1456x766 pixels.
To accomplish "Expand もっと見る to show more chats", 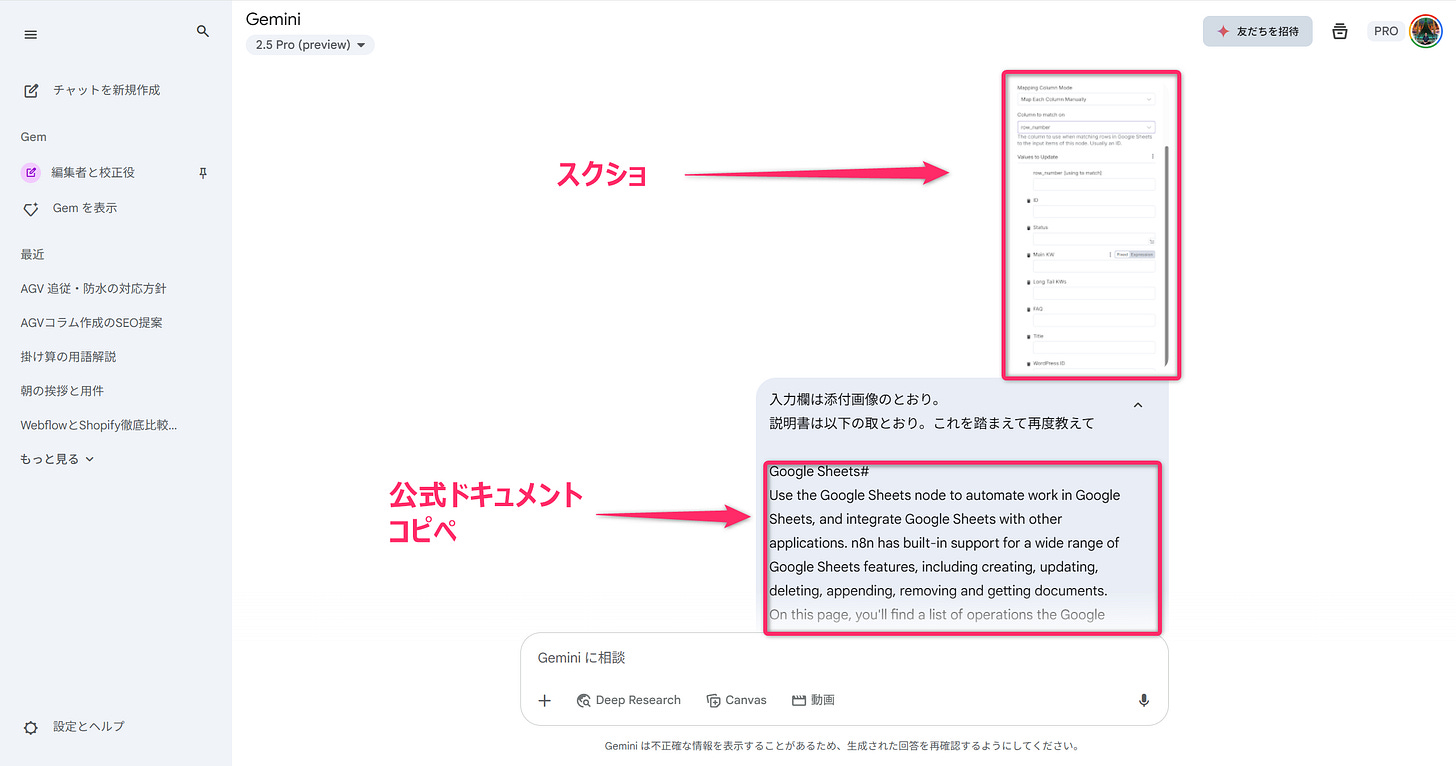I will point(58,459).
